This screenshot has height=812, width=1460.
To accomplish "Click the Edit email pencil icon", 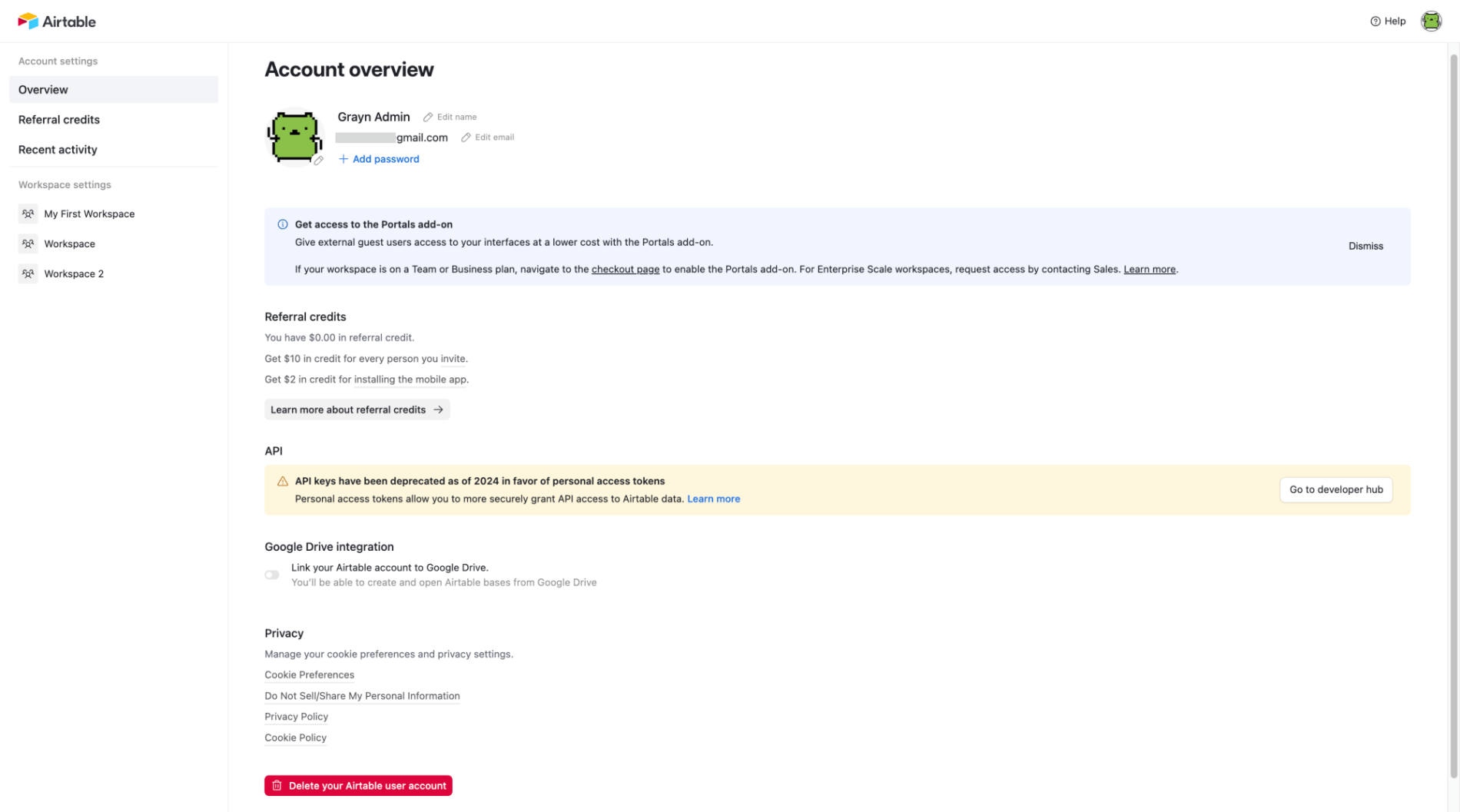I will click(466, 138).
